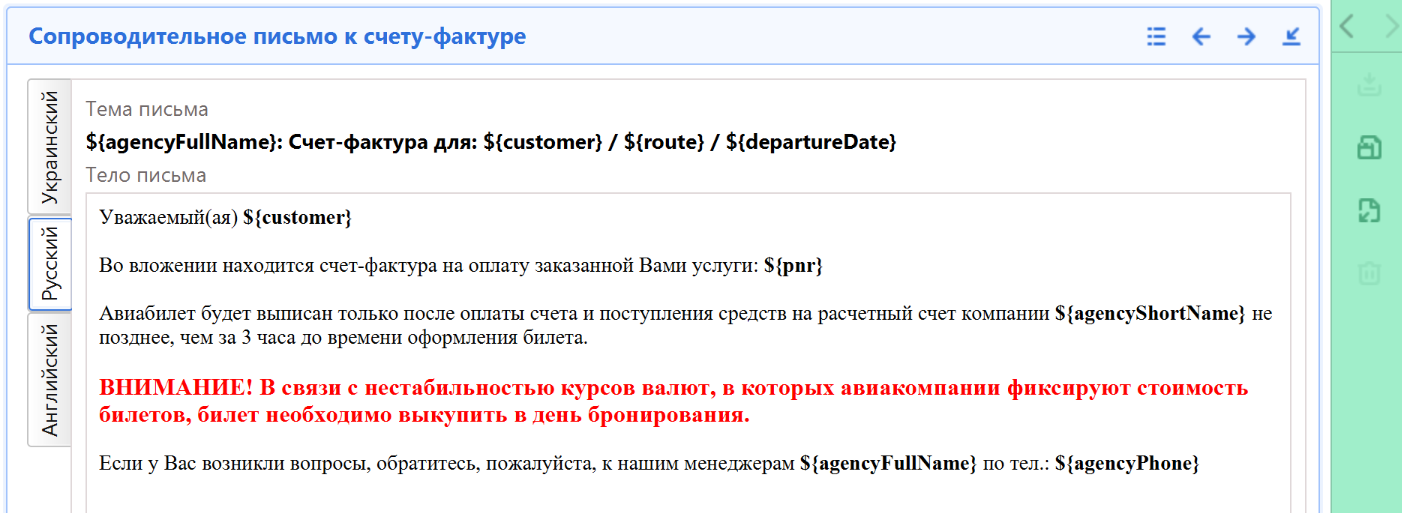Click the save floppy disk icon
1402x513 pixels.
(x=1368, y=148)
